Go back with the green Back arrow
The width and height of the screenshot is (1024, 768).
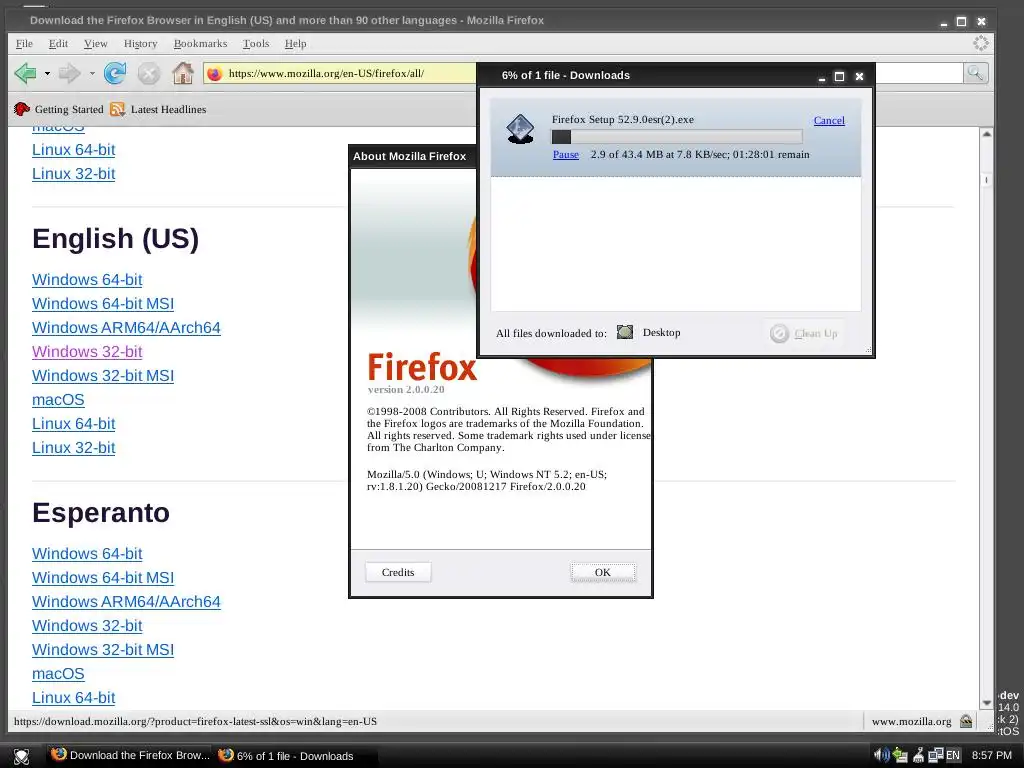tap(25, 73)
